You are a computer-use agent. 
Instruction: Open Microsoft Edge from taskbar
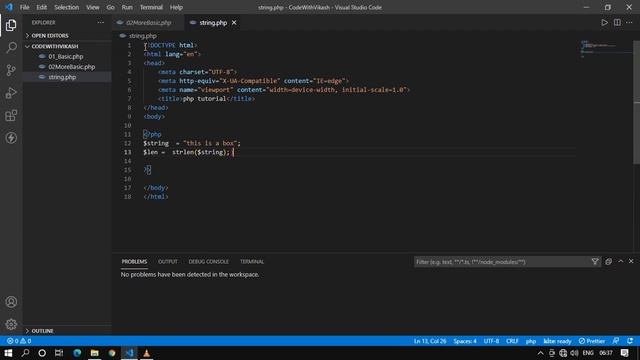pos(77,353)
